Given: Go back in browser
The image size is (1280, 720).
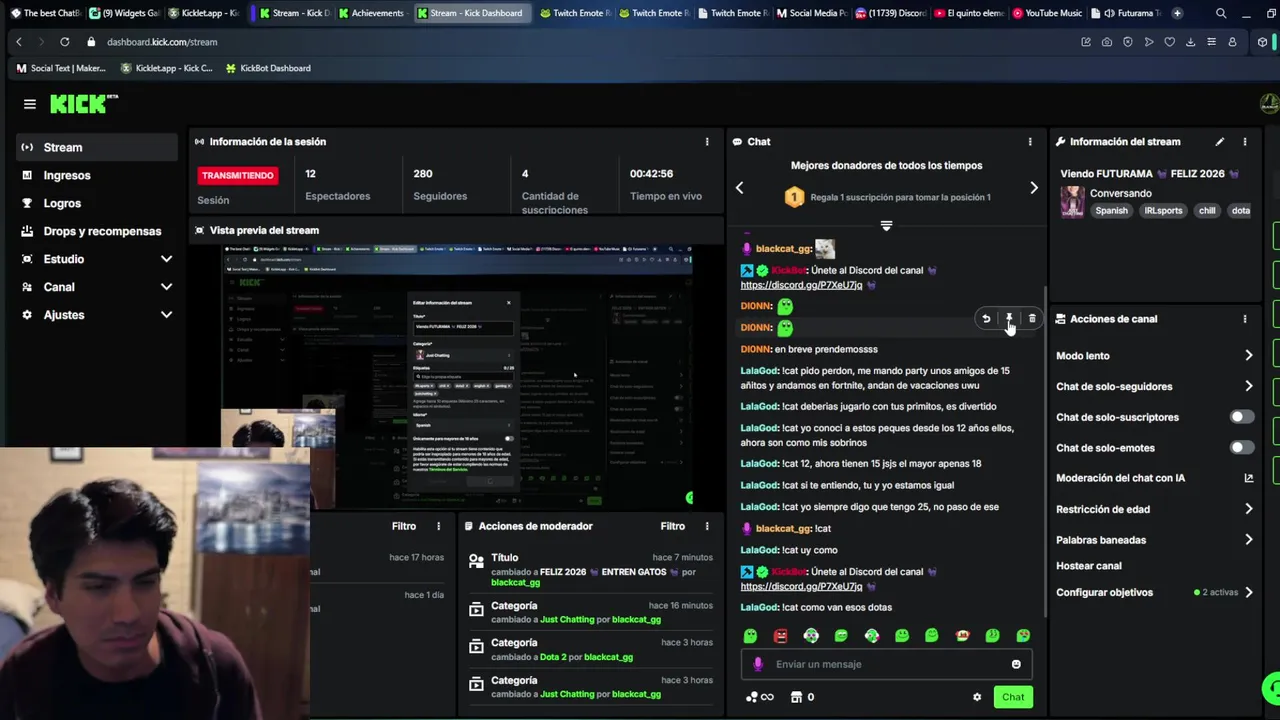Looking at the screenshot, I should tap(19, 42).
